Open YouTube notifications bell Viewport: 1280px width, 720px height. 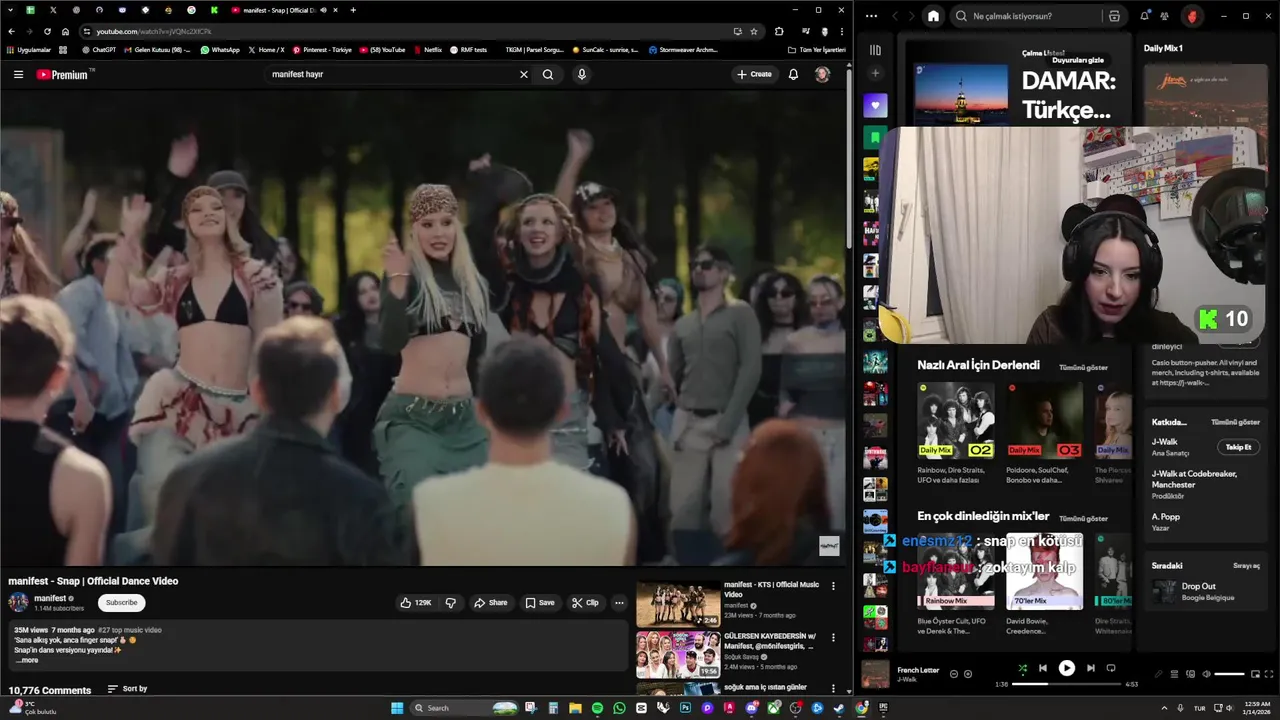tap(793, 74)
